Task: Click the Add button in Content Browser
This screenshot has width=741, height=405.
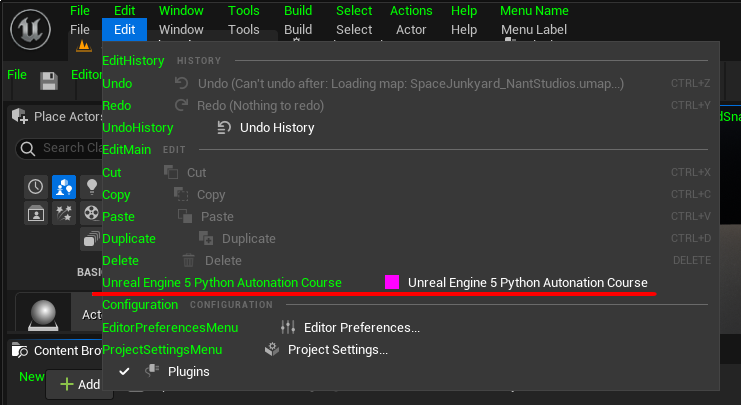Action: (x=79, y=384)
